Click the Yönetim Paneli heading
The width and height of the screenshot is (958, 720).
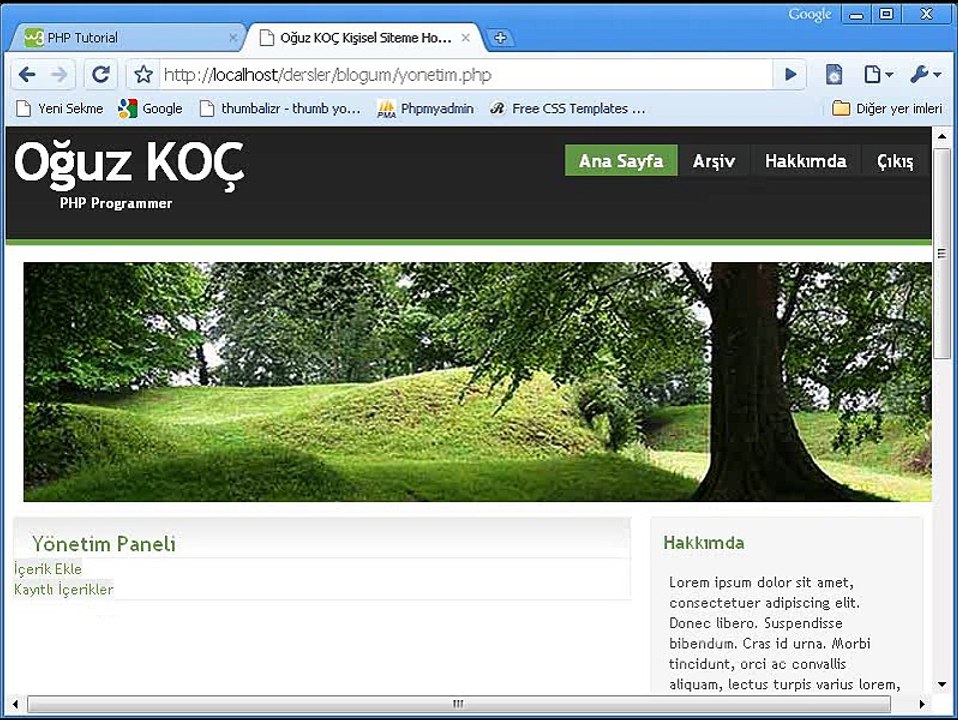click(104, 543)
